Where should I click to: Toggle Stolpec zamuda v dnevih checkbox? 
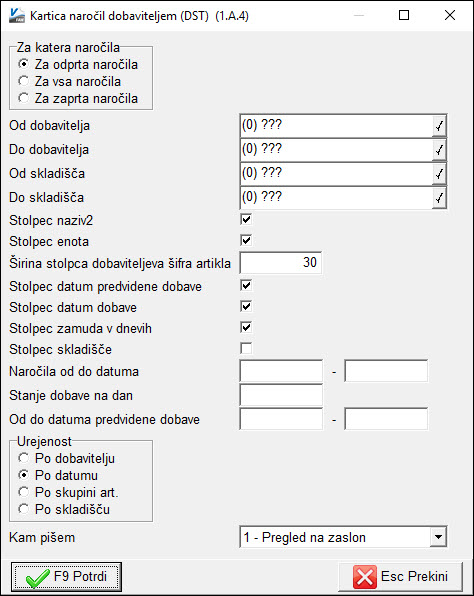[246, 327]
